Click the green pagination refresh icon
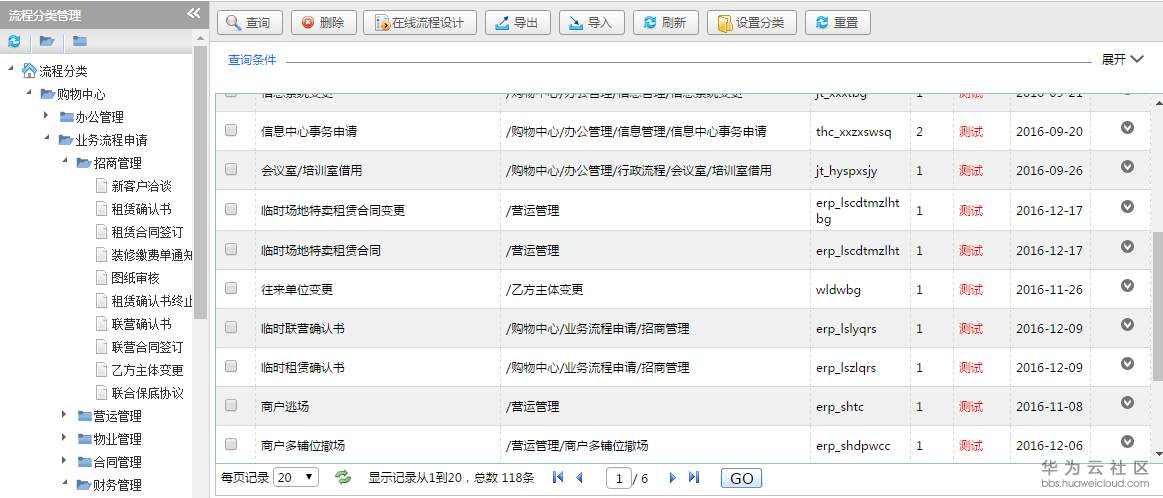Screen dimensions: 1163x498 (343, 477)
